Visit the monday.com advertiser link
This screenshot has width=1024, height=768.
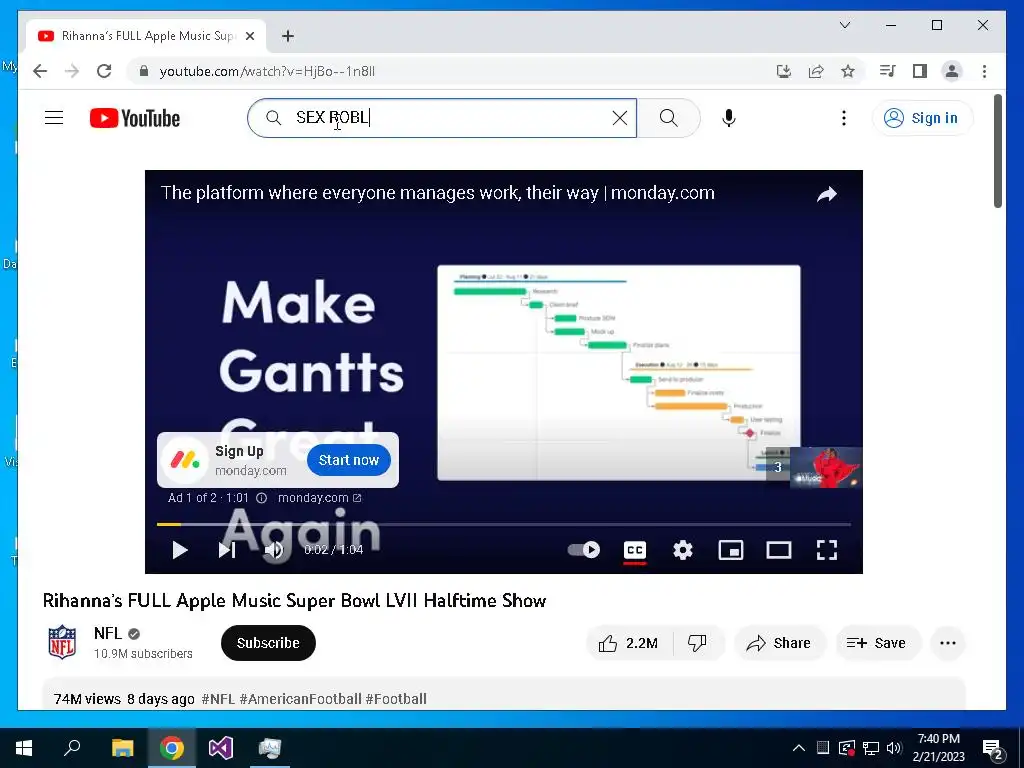coord(319,498)
